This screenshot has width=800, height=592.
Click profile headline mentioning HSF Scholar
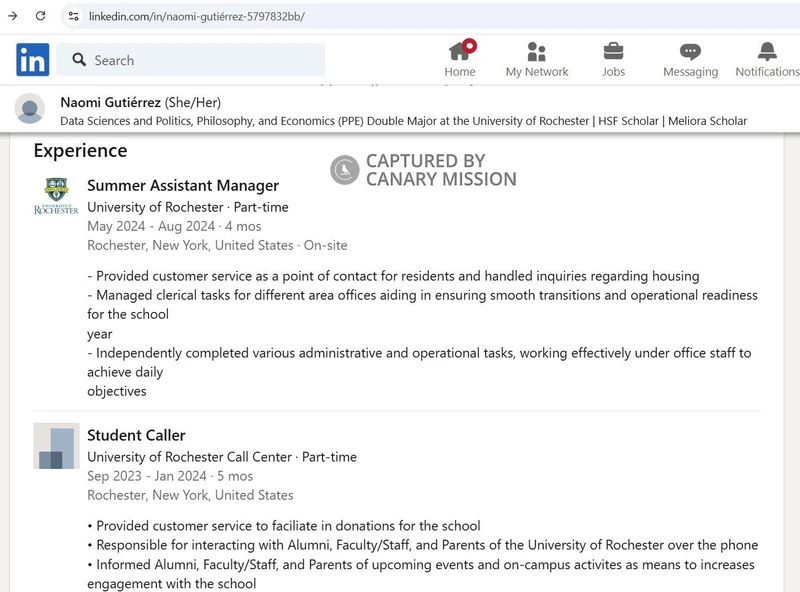point(404,121)
